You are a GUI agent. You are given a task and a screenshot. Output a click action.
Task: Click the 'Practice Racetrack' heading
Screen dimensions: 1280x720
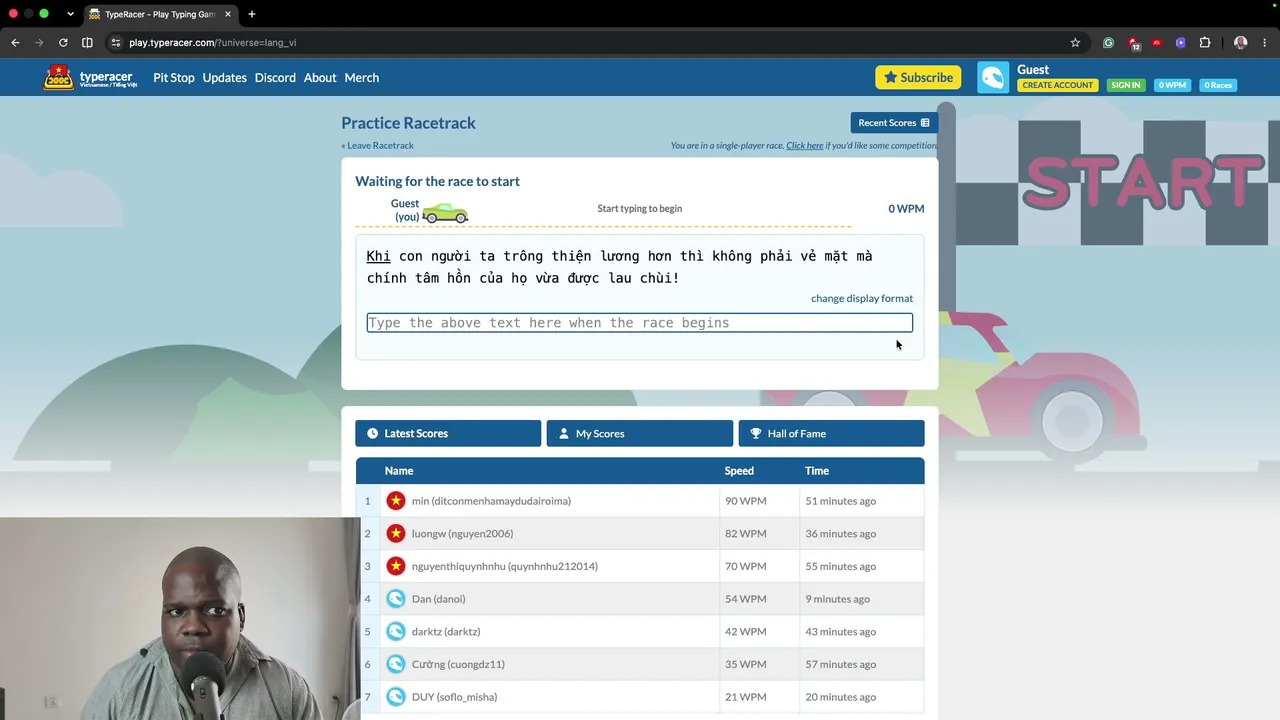(408, 123)
